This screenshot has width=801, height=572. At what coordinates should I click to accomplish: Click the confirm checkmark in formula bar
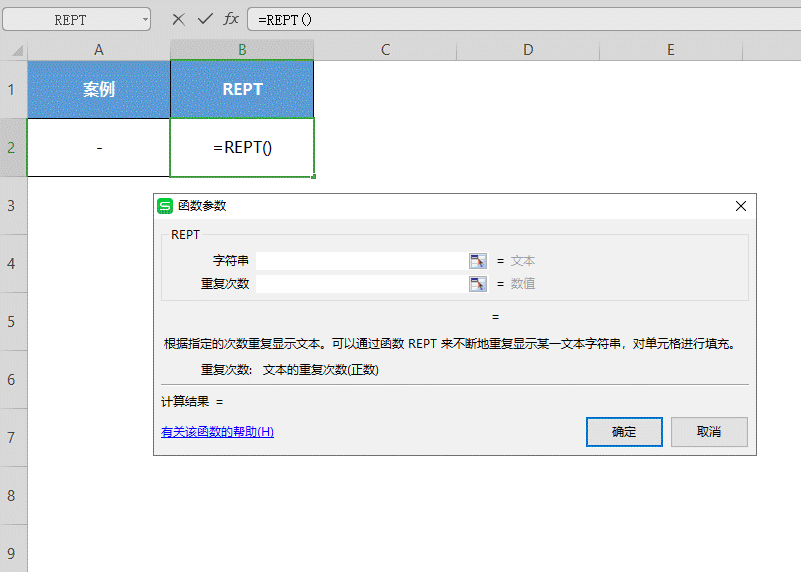(204, 19)
